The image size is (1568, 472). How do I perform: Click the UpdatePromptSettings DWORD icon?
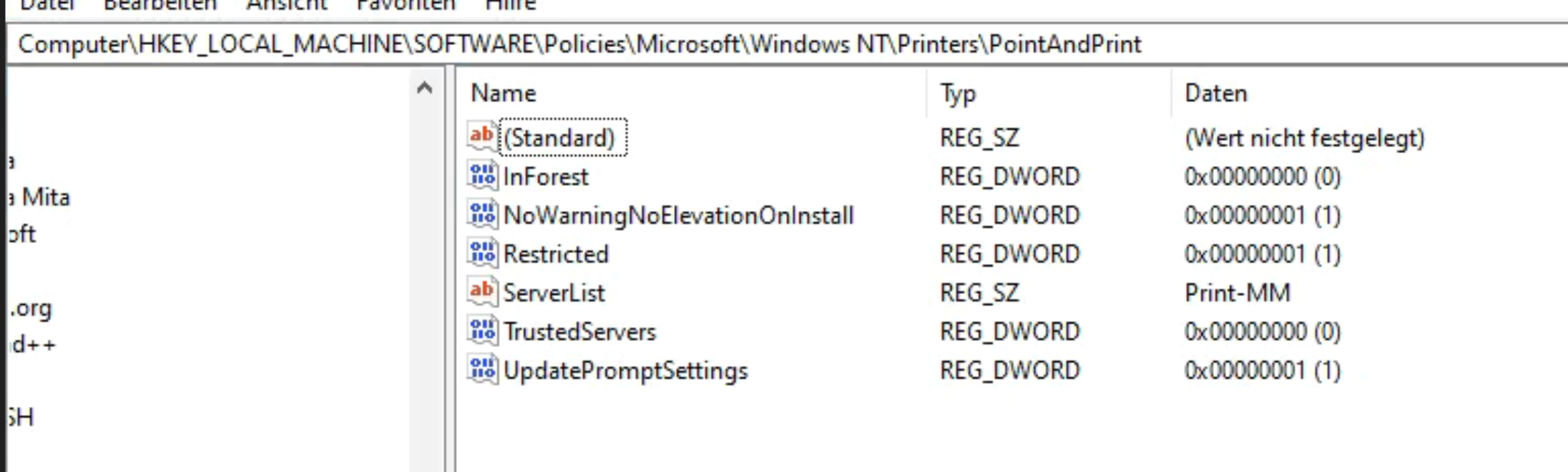pyautogui.click(x=482, y=369)
